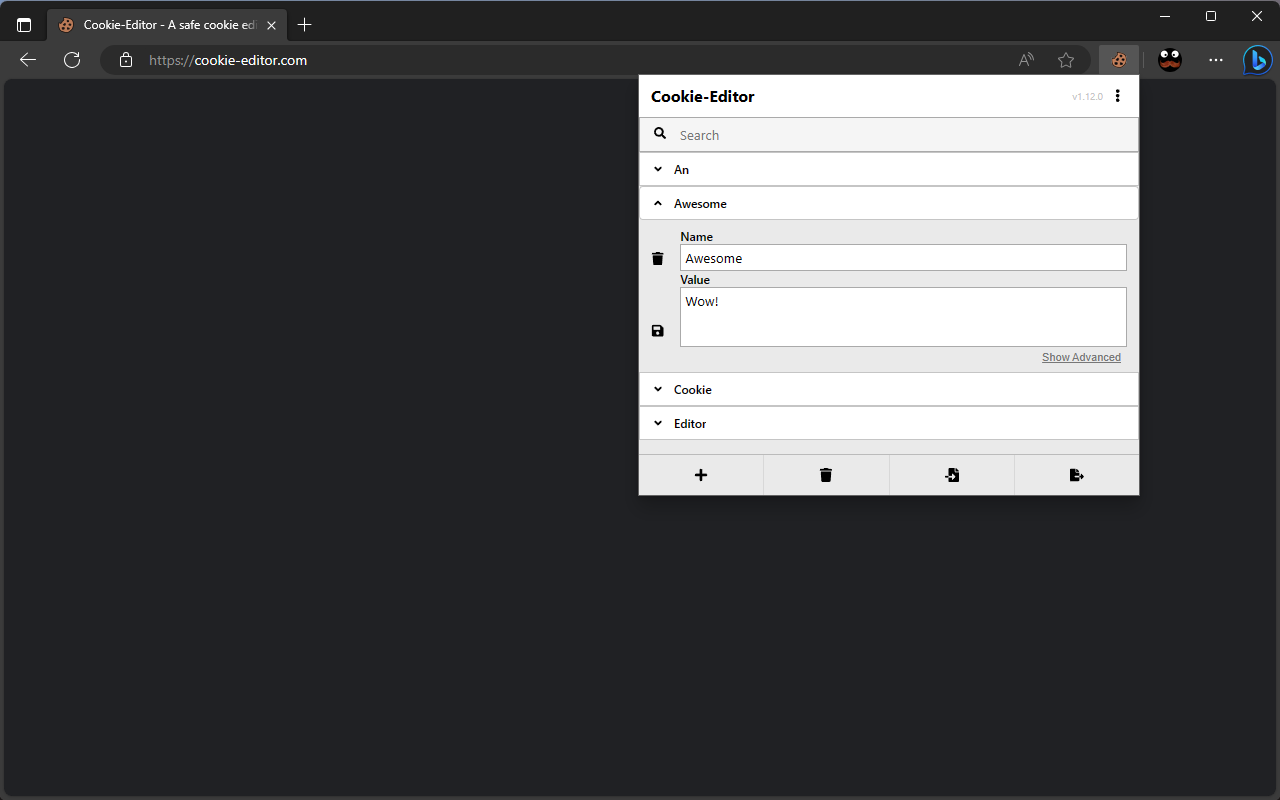
Task: Click the Value textarea containing Wow!
Action: [x=903, y=317]
